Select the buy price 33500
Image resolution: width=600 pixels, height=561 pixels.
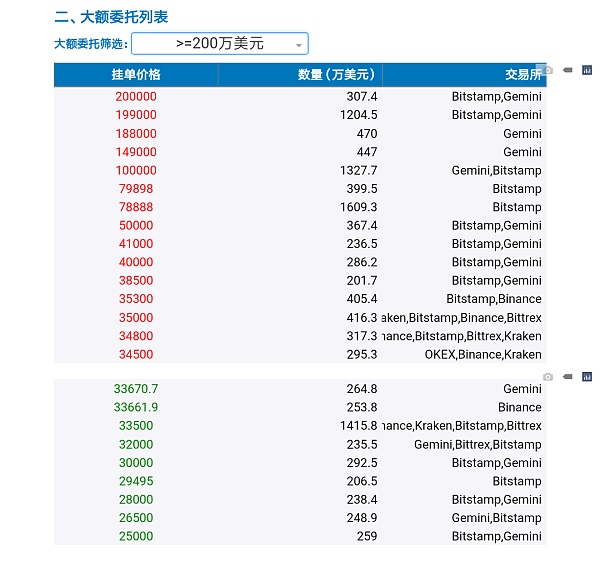136,426
